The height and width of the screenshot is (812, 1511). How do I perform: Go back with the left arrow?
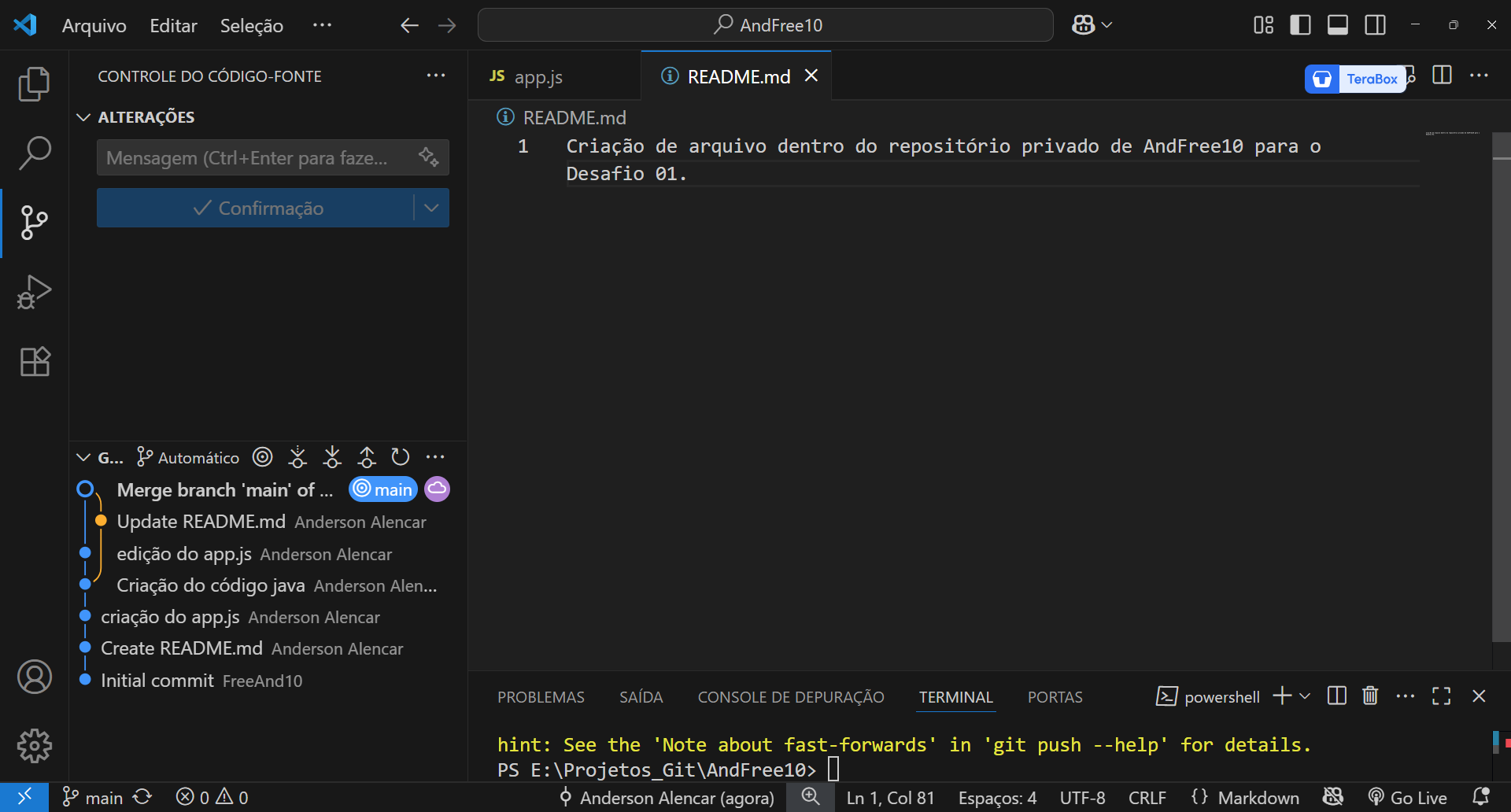pos(409,25)
